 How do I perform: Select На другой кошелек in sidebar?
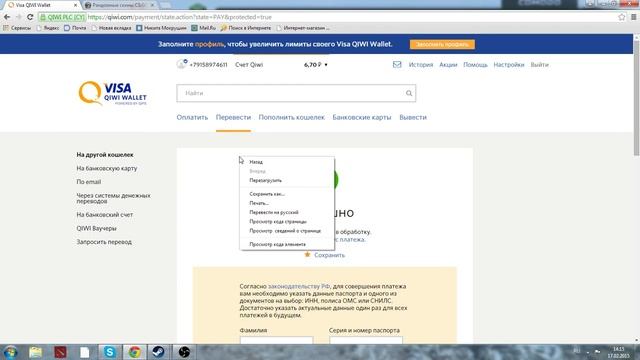click(x=105, y=155)
